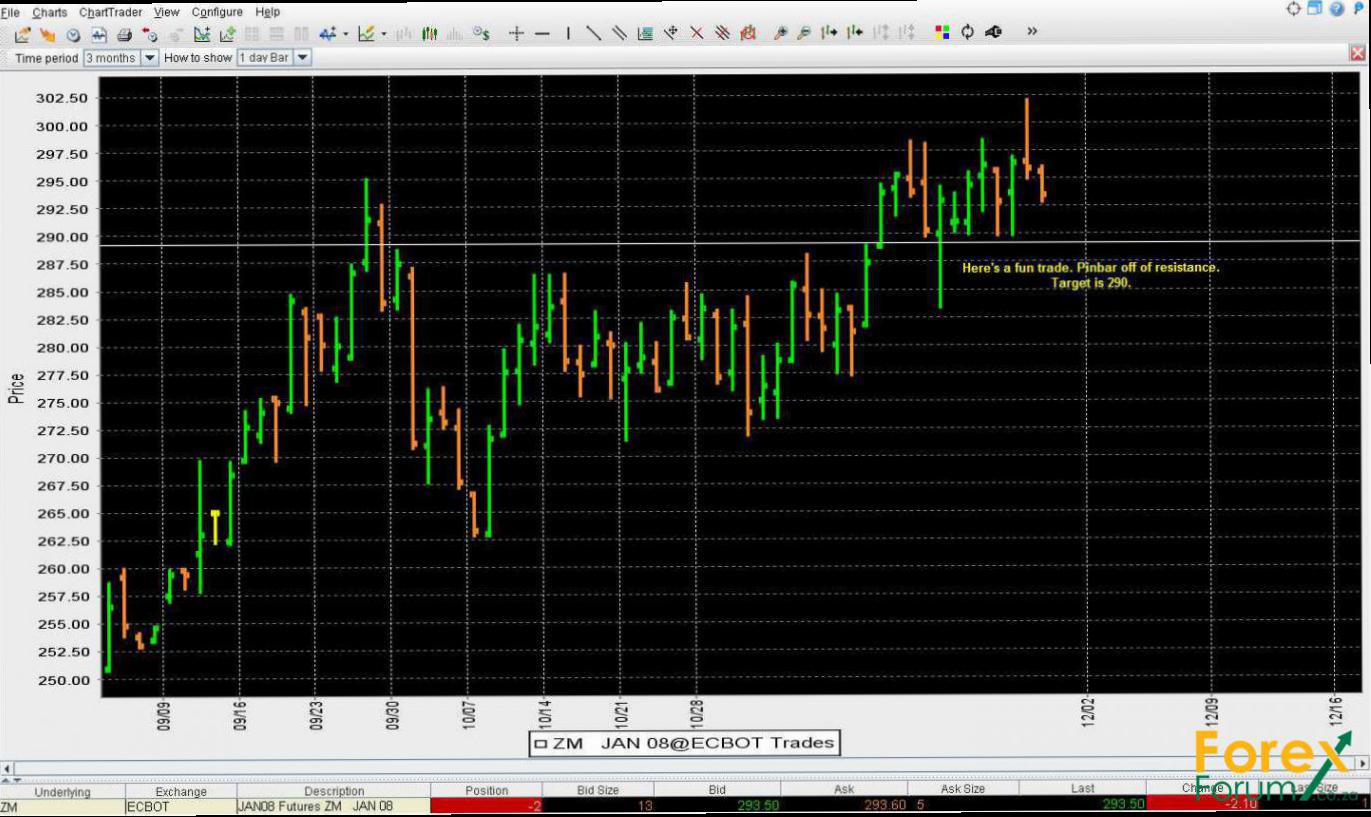Image resolution: width=1371 pixels, height=817 pixels.
Task: Click the print chart icon
Action: tap(124, 34)
